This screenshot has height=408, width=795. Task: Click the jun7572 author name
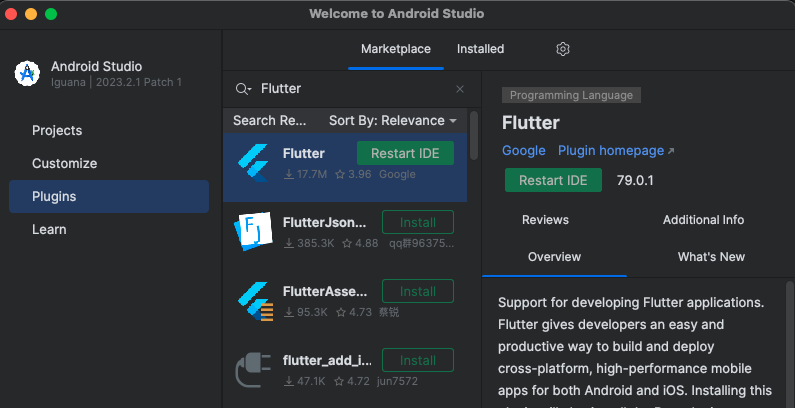[x=397, y=381]
